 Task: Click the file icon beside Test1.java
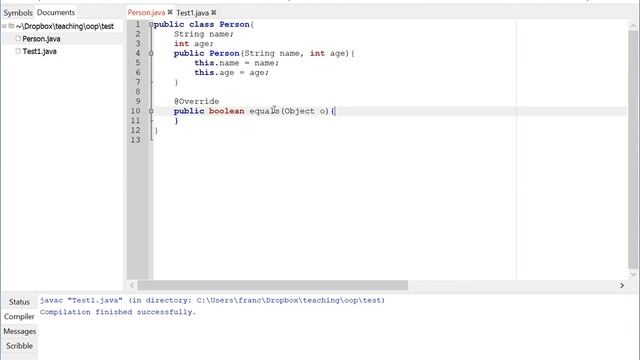tap(18, 51)
